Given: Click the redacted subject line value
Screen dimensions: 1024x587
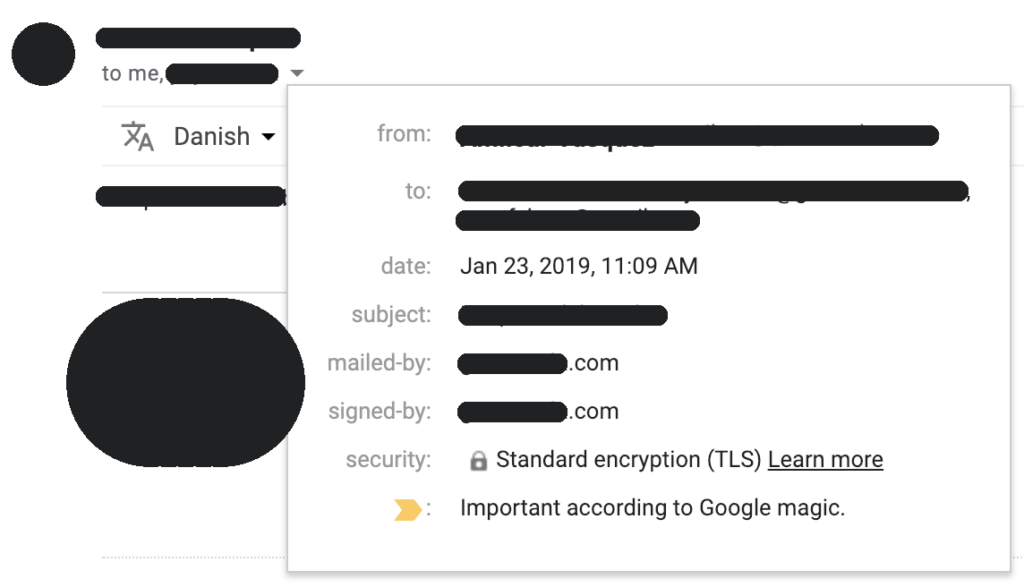Looking at the screenshot, I should click(563, 315).
